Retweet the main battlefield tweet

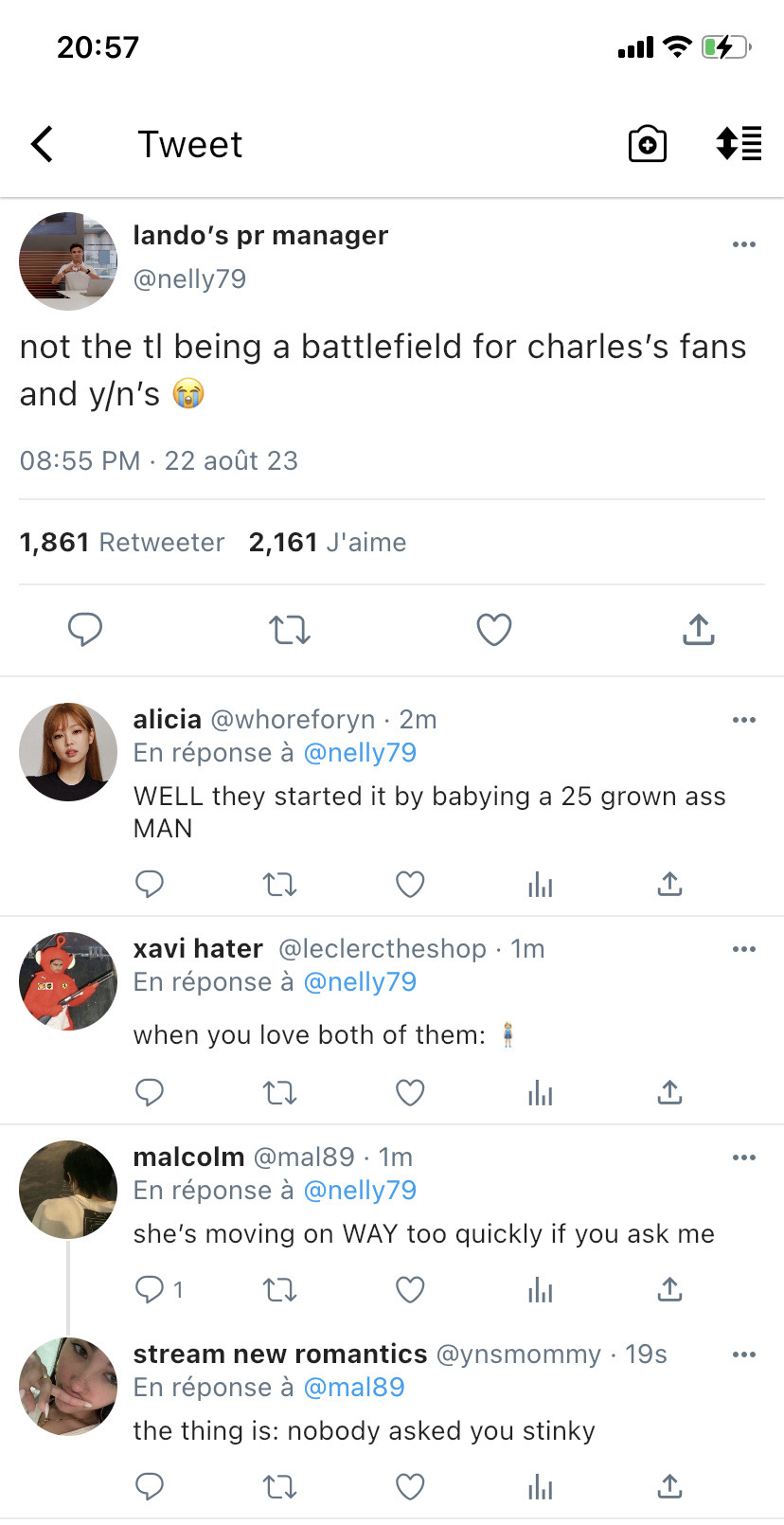(x=290, y=629)
